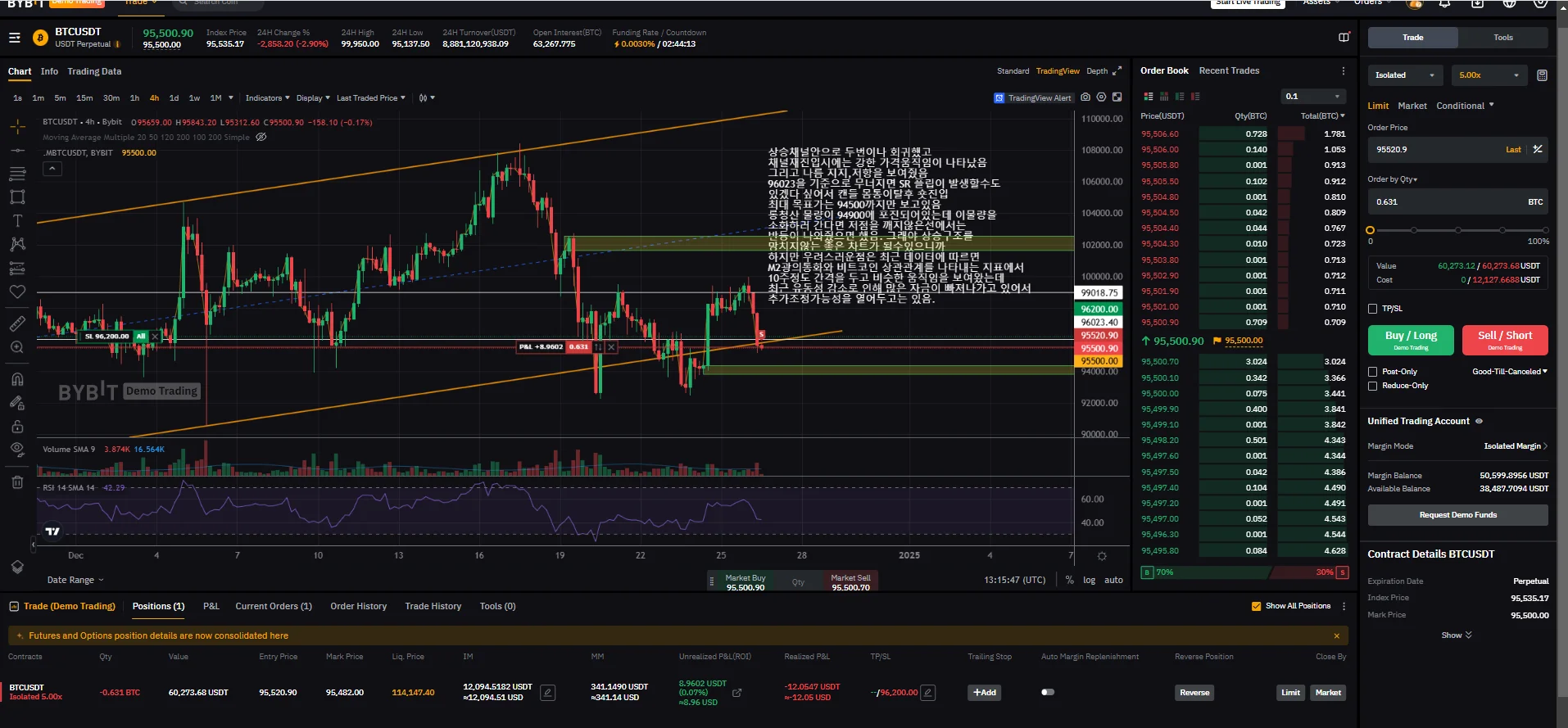Viewport: 1568px width, 728px height.
Task: Switch to the Trading Data tab
Action: [x=94, y=71]
